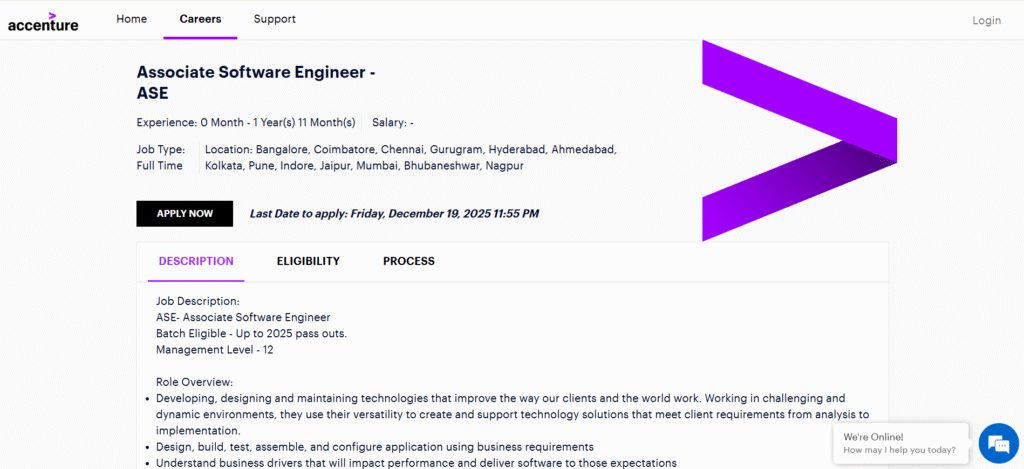Click the last date to apply text

(394, 214)
